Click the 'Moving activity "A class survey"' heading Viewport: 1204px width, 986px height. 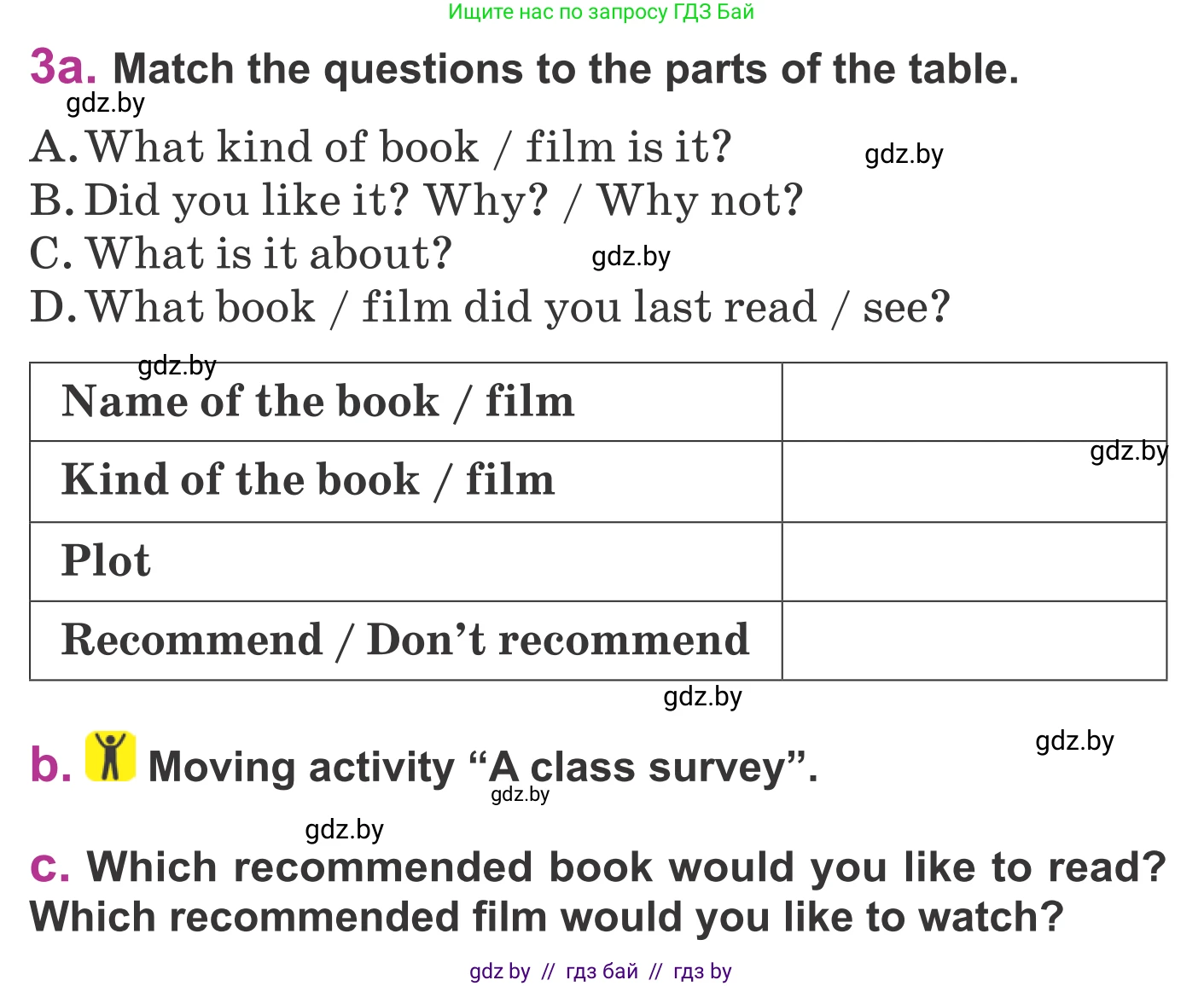tap(483, 767)
